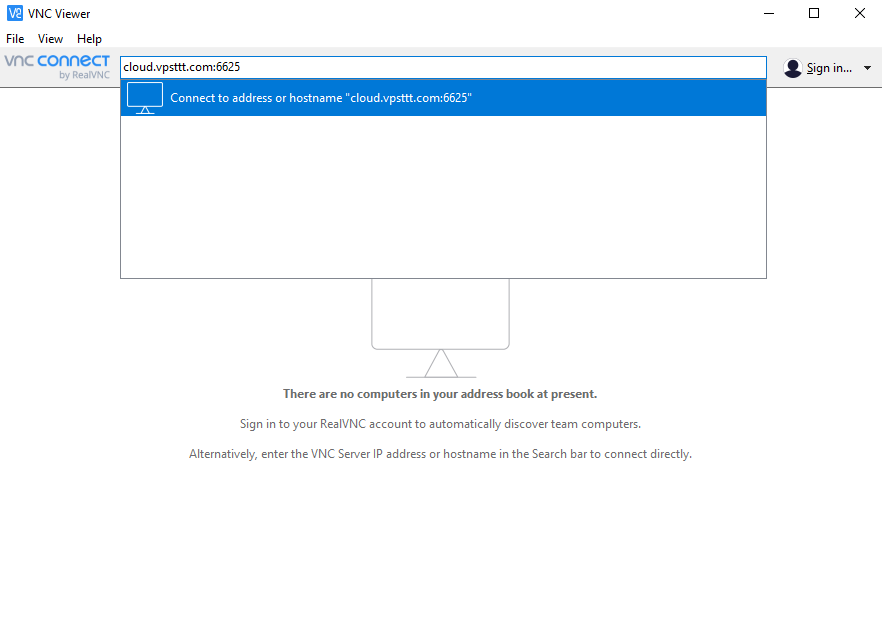Open the File menu
Image resolution: width=882 pixels, height=629 pixels.
click(x=15, y=39)
